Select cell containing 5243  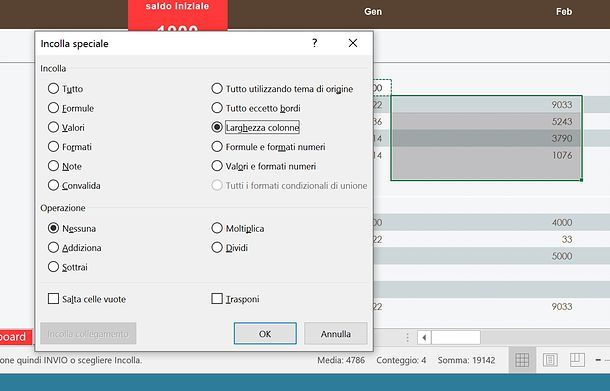coord(487,121)
